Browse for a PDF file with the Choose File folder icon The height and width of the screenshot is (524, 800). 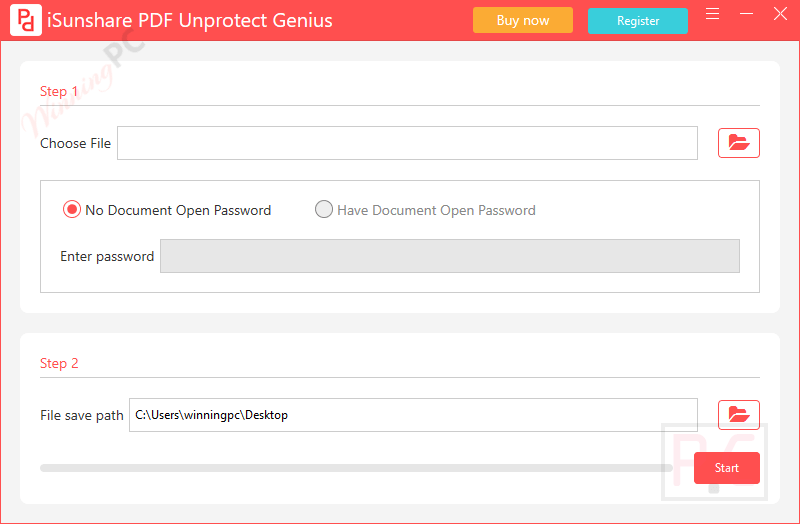click(738, 143)
